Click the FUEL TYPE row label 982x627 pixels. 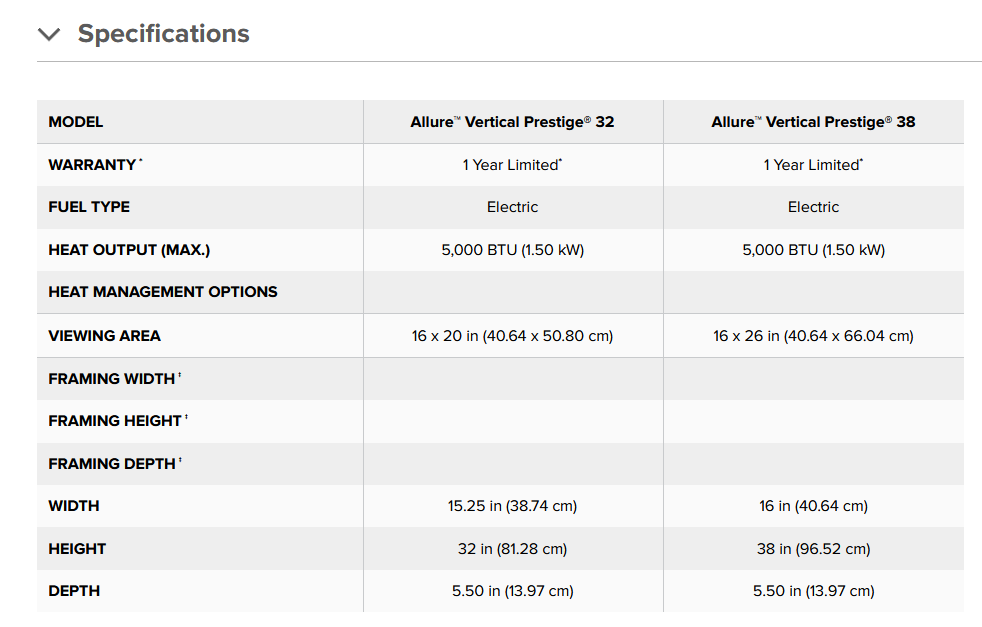point(89,207)
